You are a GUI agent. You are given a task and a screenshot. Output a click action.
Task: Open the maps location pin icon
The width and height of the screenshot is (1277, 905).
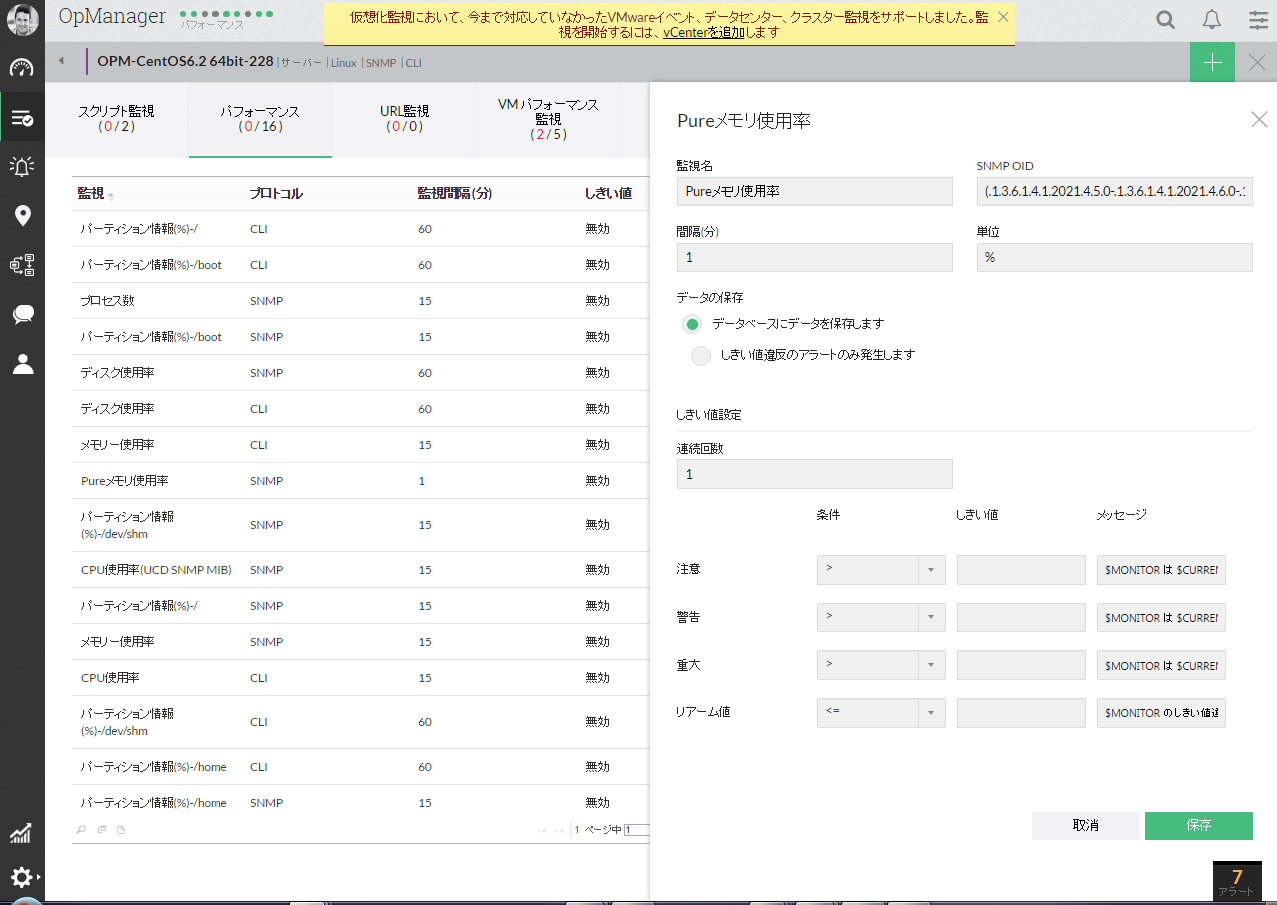coord(22,216)
